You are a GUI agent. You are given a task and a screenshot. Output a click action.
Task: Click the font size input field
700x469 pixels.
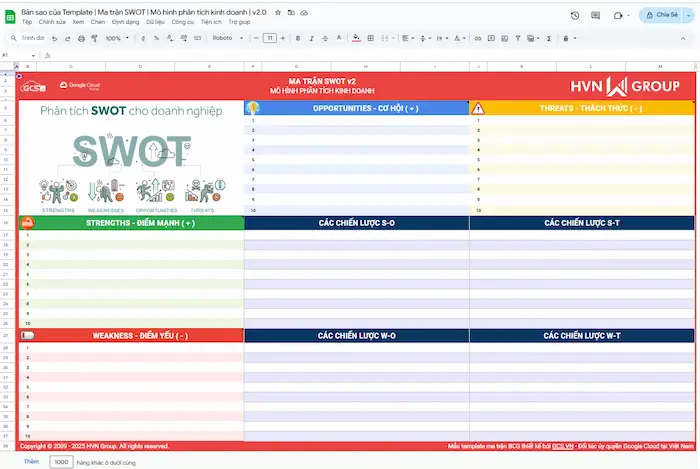pos(269,38)
